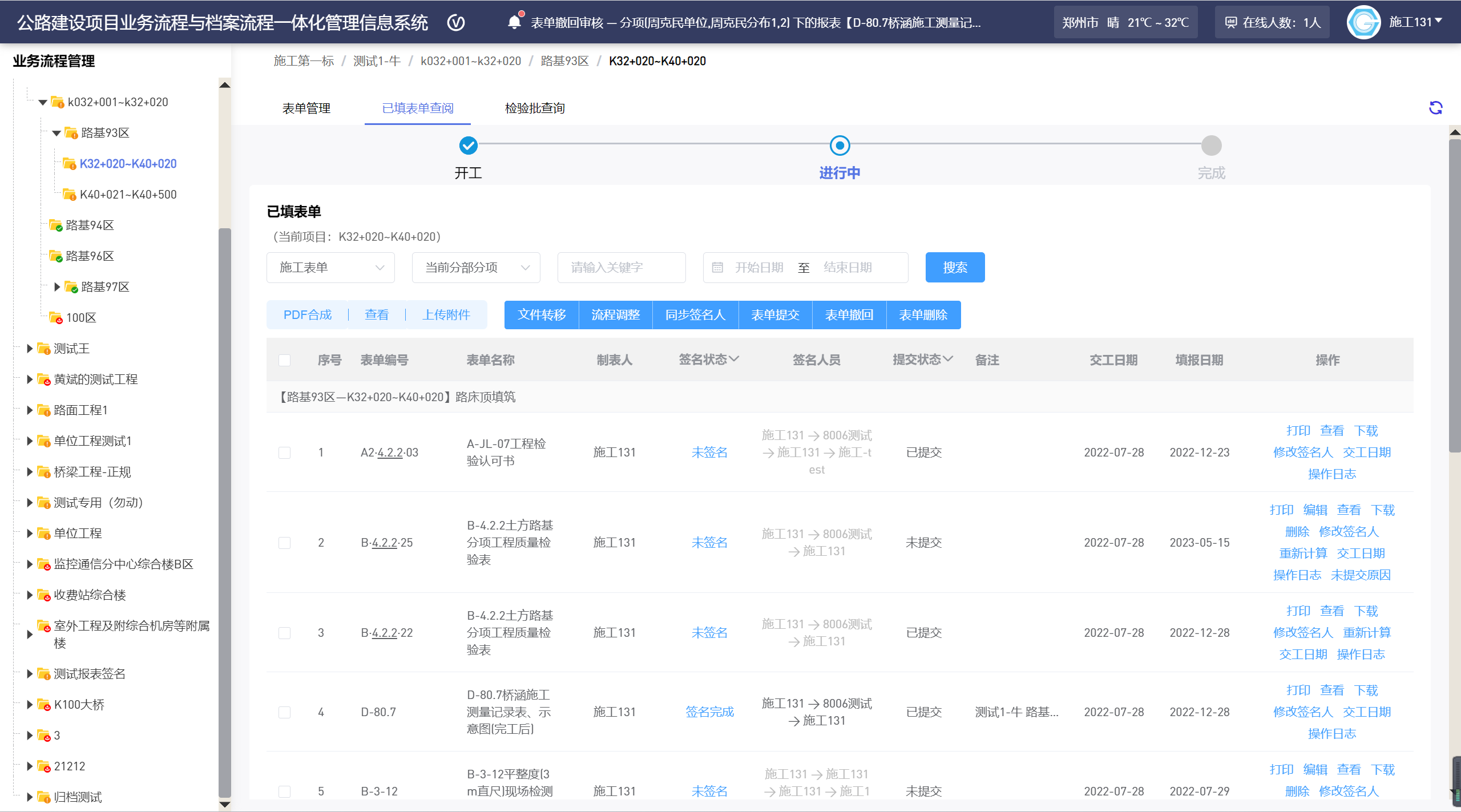
Task: Click the 完成 step circle
Action: coord(1212,146)
